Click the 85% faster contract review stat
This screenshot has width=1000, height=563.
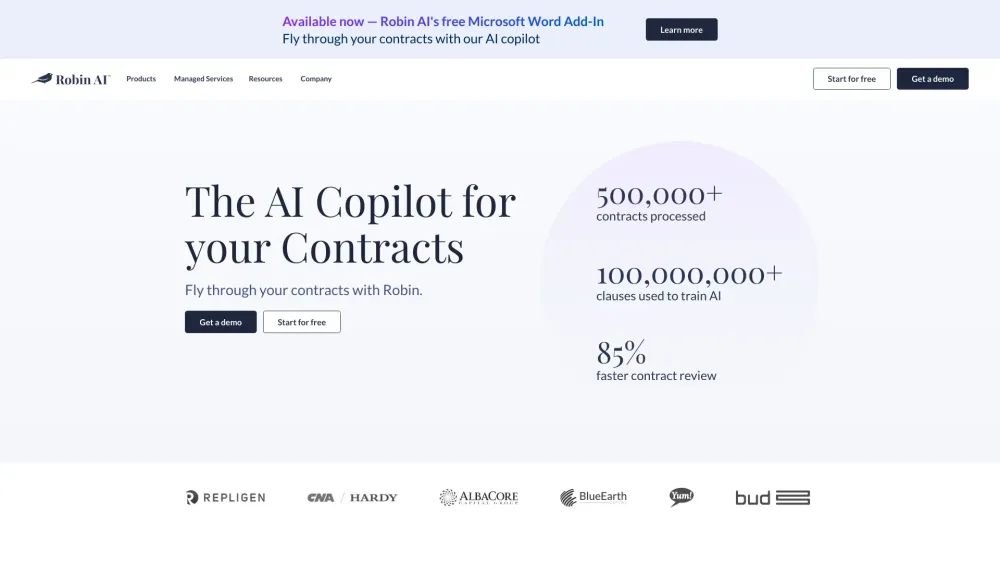pyautogui.click(x=656, y=361)
